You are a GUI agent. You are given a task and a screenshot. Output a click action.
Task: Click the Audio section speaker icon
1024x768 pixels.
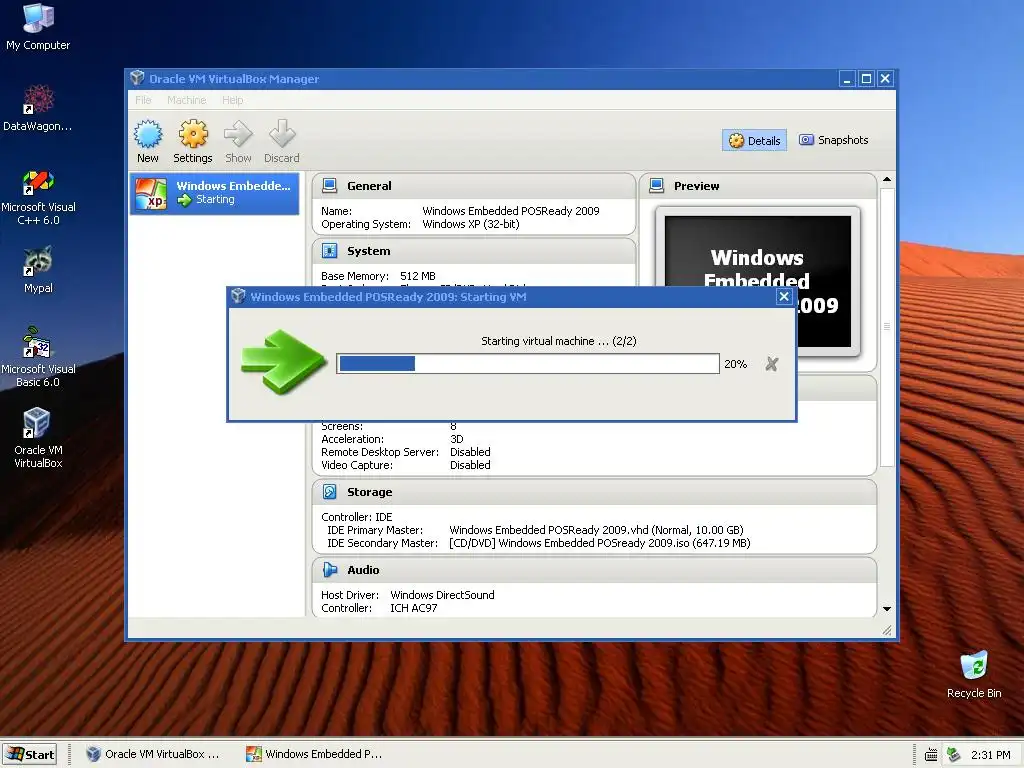[x=330, y=569]
